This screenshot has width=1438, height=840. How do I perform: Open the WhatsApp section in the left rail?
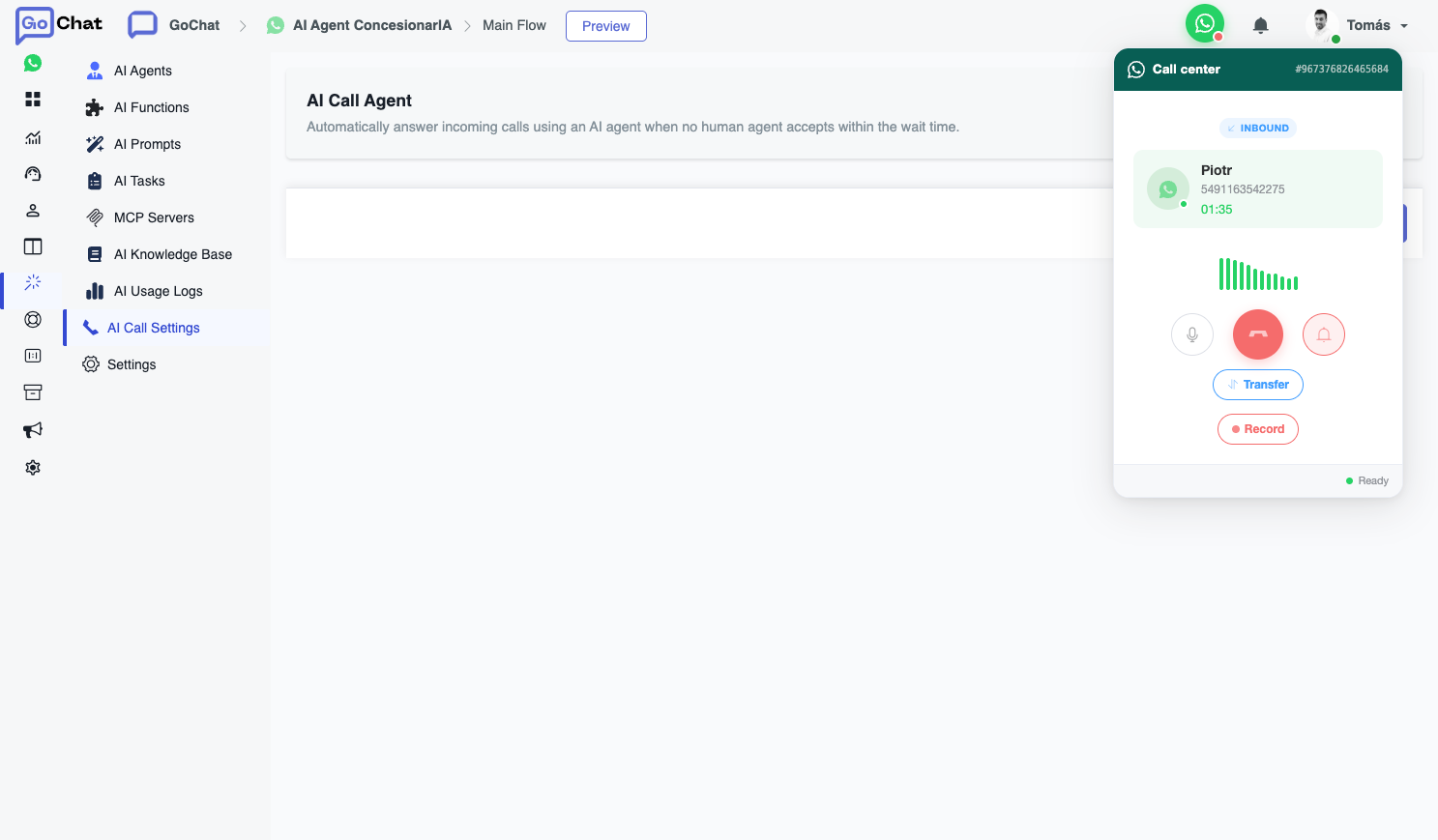click(x=33, y=63)
